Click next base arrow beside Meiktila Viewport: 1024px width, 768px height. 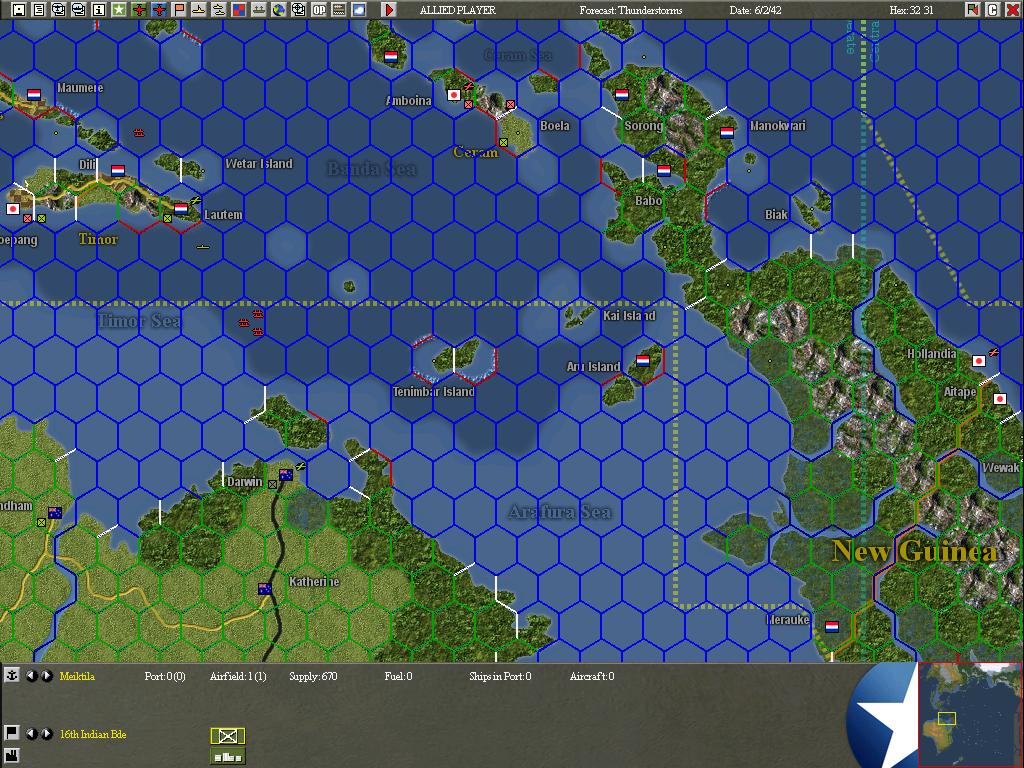46,675
